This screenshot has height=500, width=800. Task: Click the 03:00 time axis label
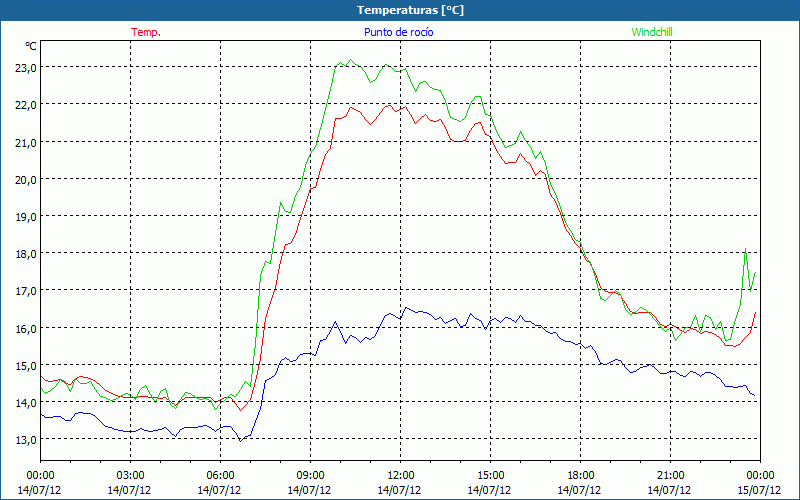(x=130, y=476)
